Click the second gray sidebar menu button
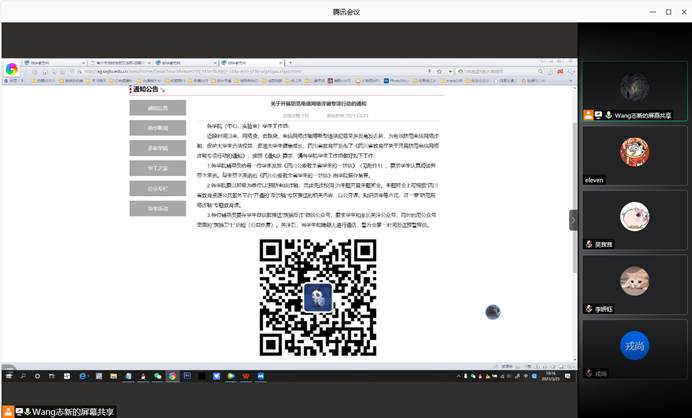692x418 pixels. 157,128
